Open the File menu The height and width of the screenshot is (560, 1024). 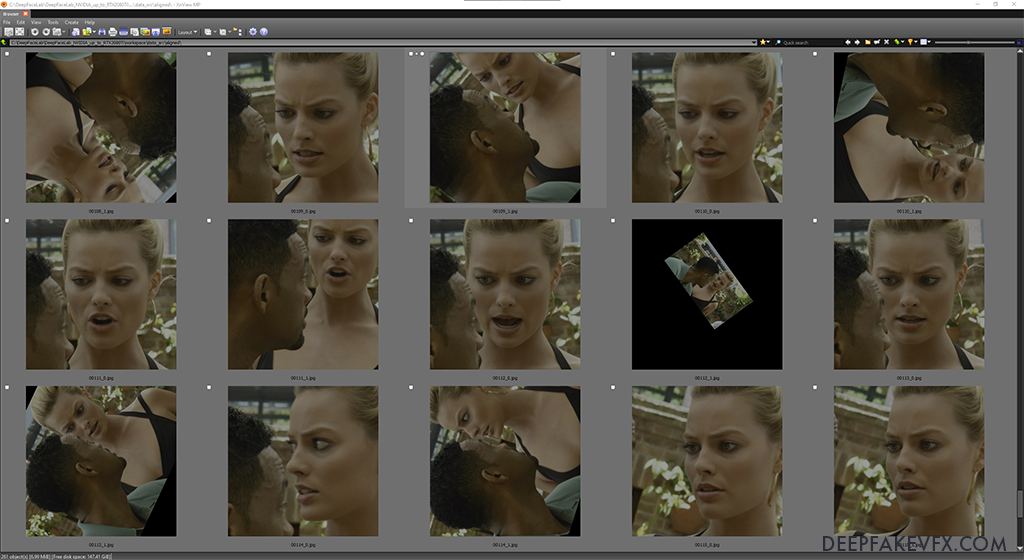coord(7,22)
